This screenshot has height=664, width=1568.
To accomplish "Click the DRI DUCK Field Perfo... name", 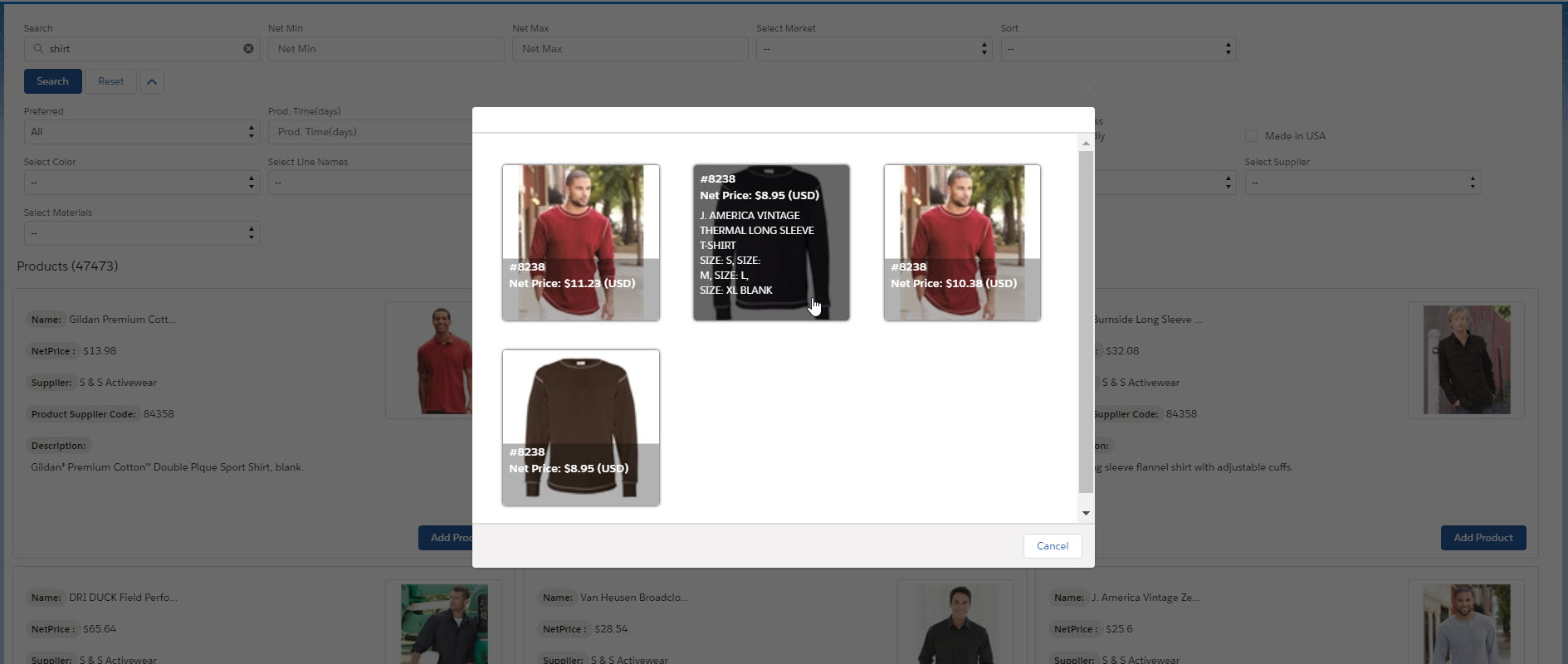I will (123, 598).
